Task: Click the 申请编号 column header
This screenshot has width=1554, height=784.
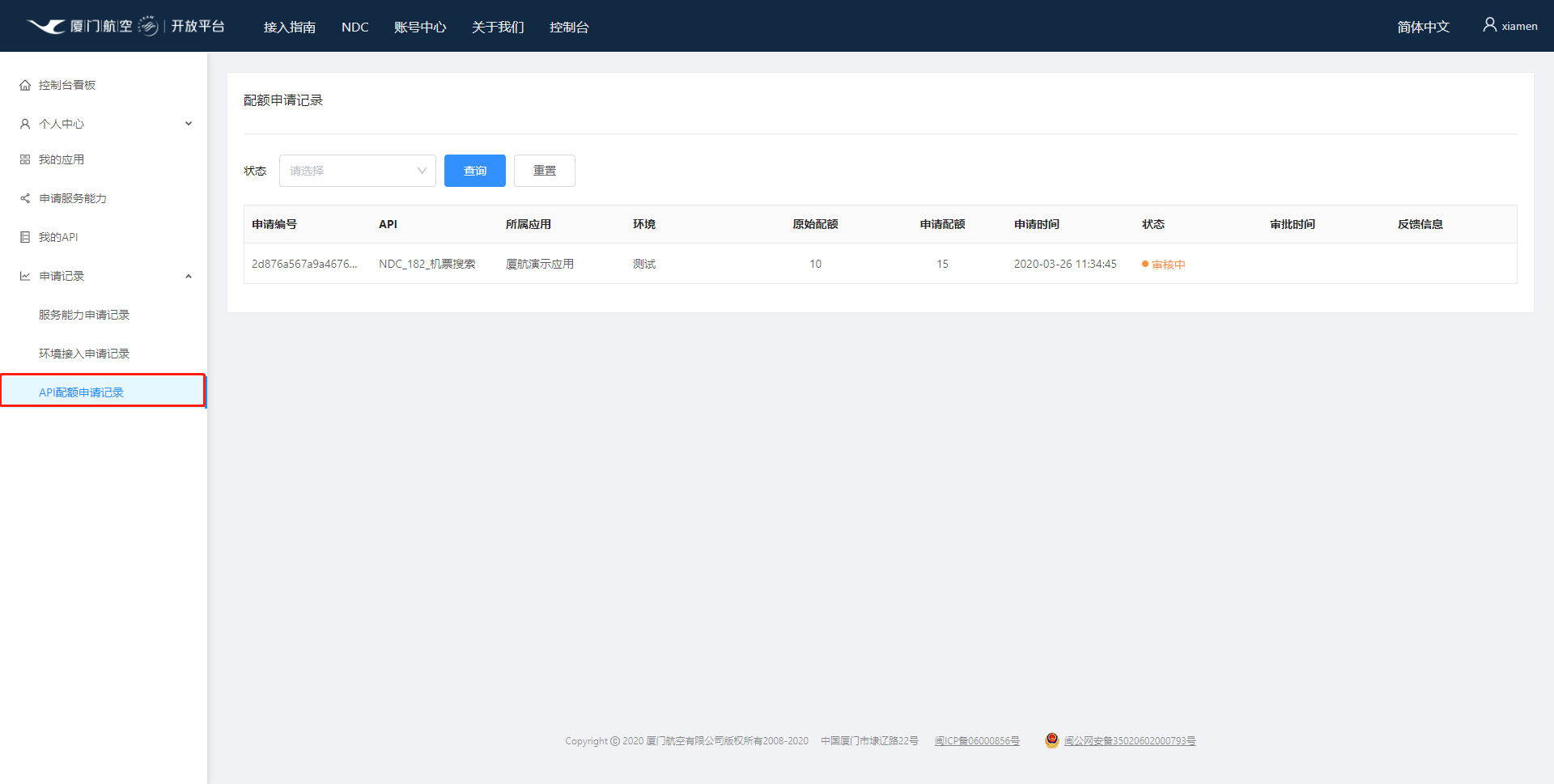Action: (x=274, y=224)
